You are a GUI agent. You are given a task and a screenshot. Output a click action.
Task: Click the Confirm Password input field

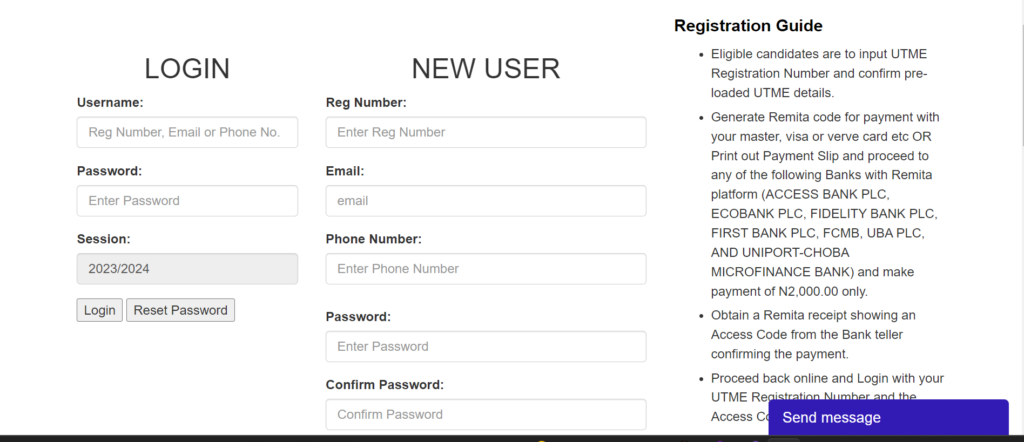(485, 414)
